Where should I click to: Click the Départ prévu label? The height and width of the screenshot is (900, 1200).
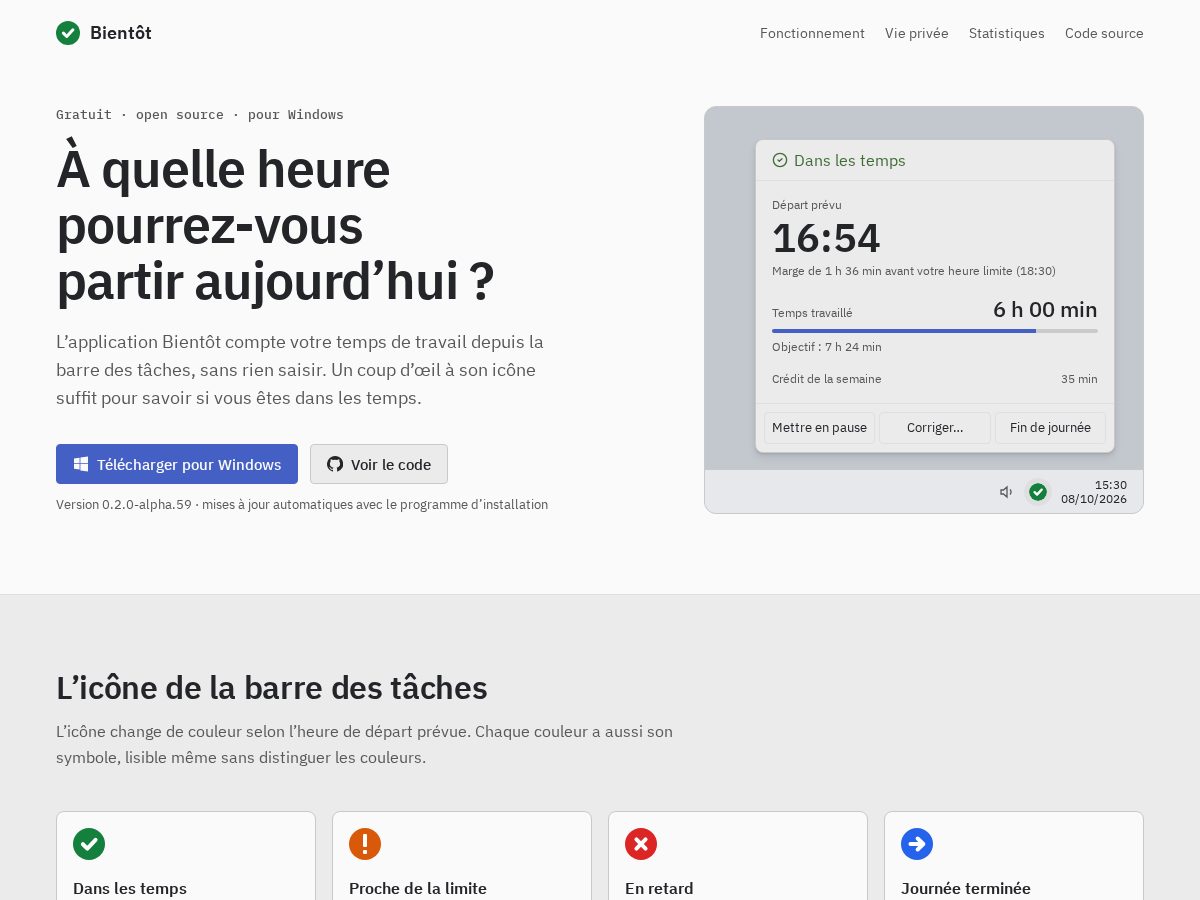coord(807,205)
